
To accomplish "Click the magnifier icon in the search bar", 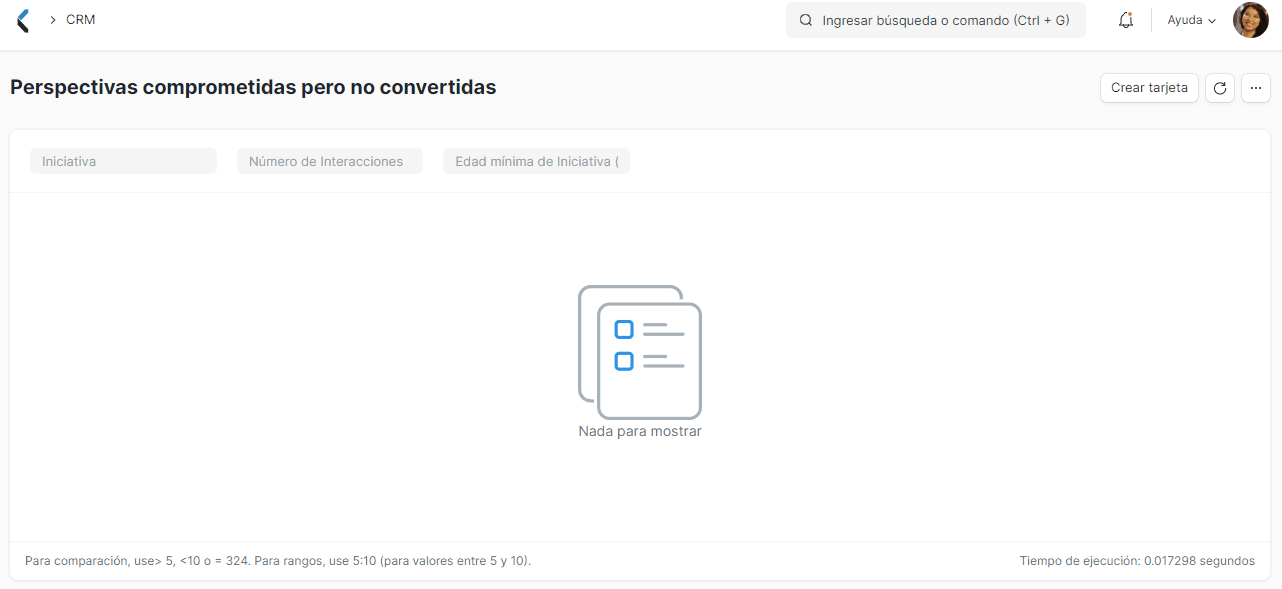I will pos(806,20).
